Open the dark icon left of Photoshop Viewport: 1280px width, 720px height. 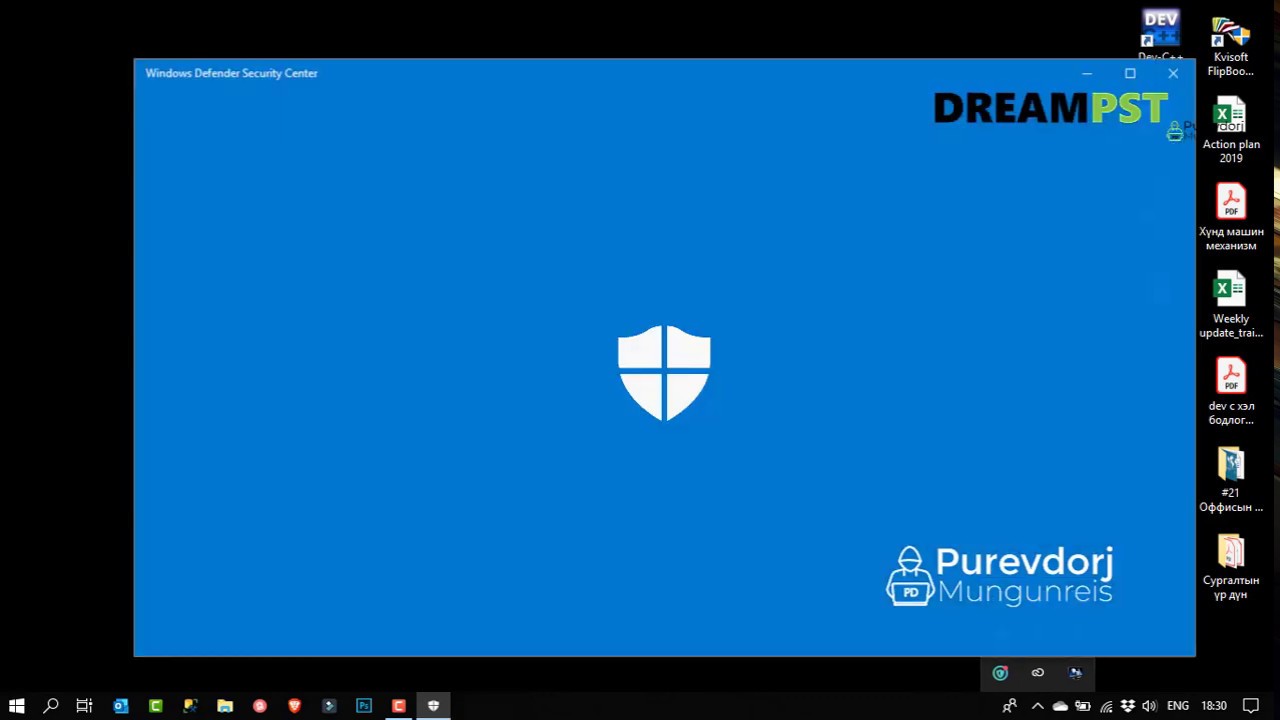(329, 706)
